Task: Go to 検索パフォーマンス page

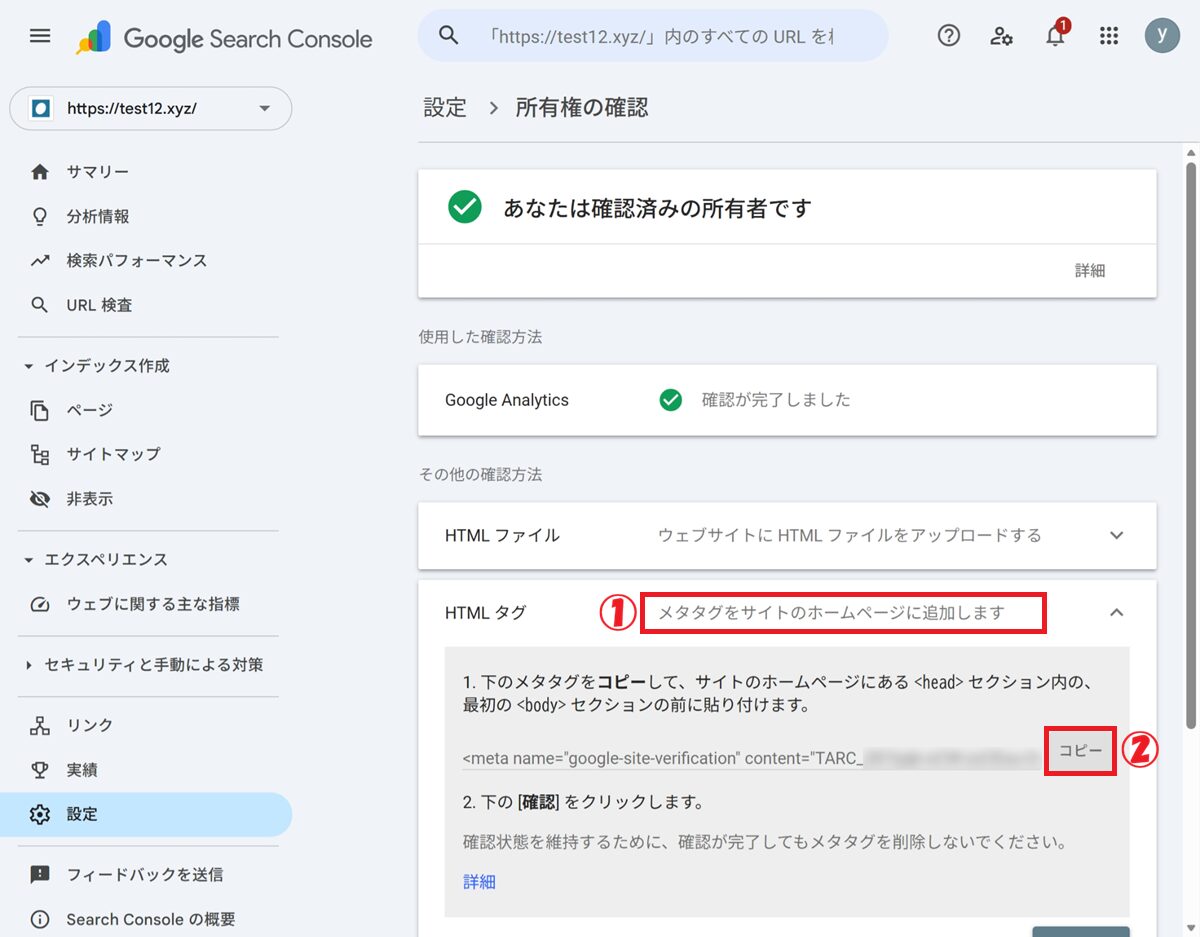Action: 136,260
